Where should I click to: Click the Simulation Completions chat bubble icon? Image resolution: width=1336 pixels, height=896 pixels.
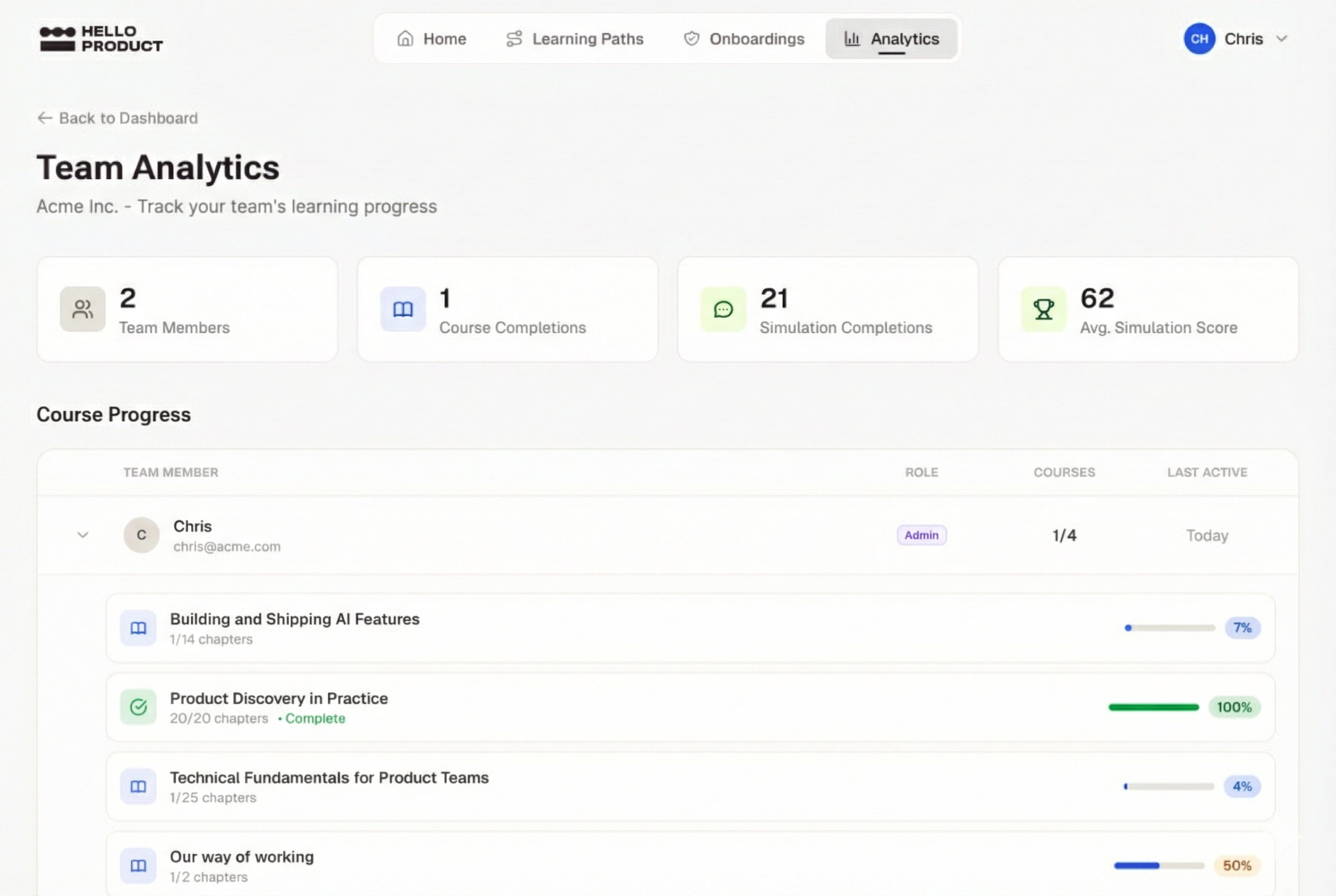pos(723,309)
